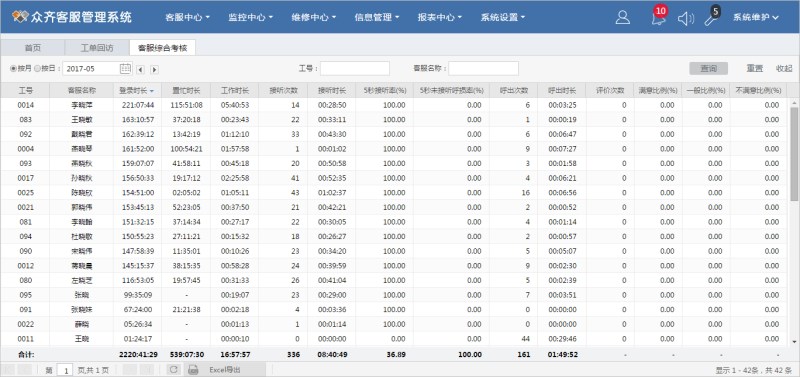Click the 查询 search button
The image size is (800, 377).
708,68
